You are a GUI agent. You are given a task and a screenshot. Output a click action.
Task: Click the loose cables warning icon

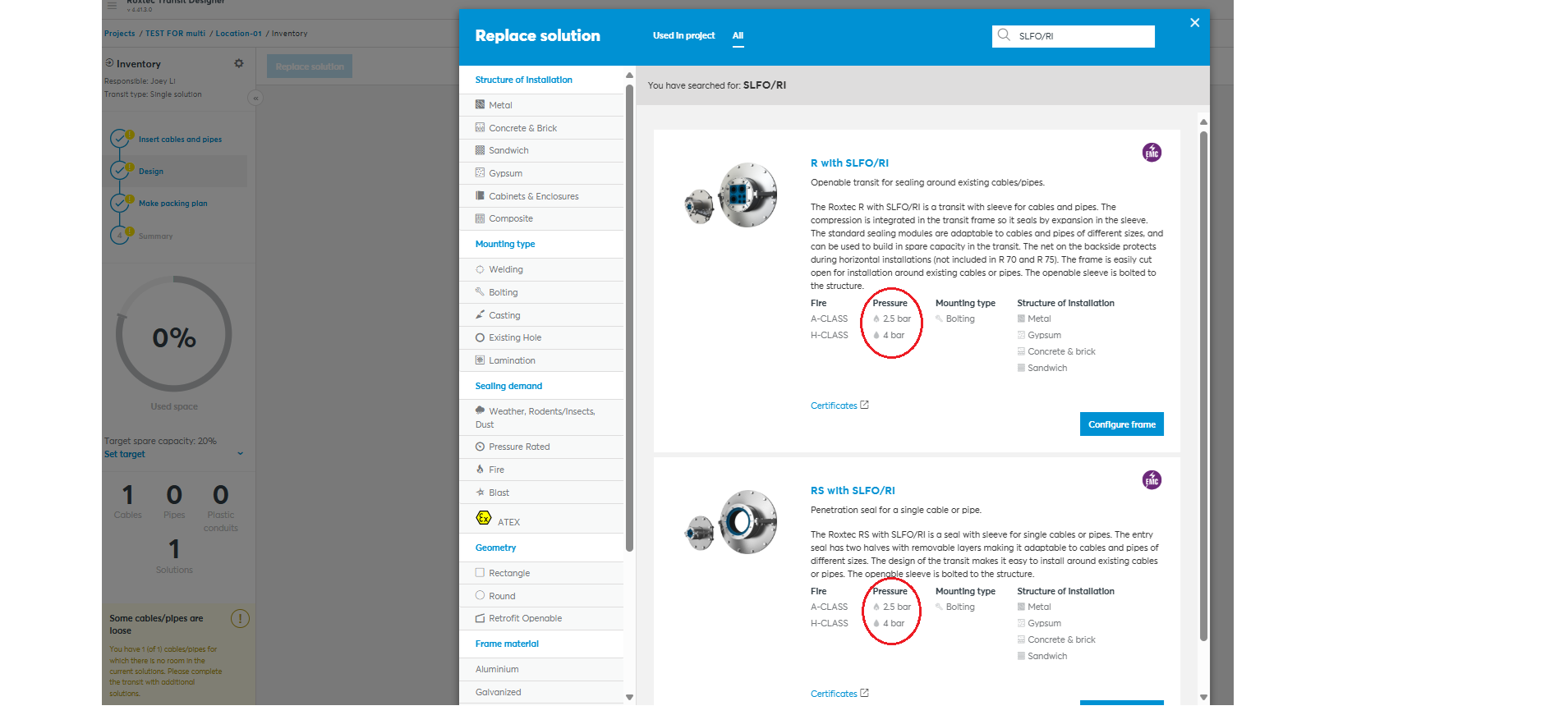coord(240,619)
